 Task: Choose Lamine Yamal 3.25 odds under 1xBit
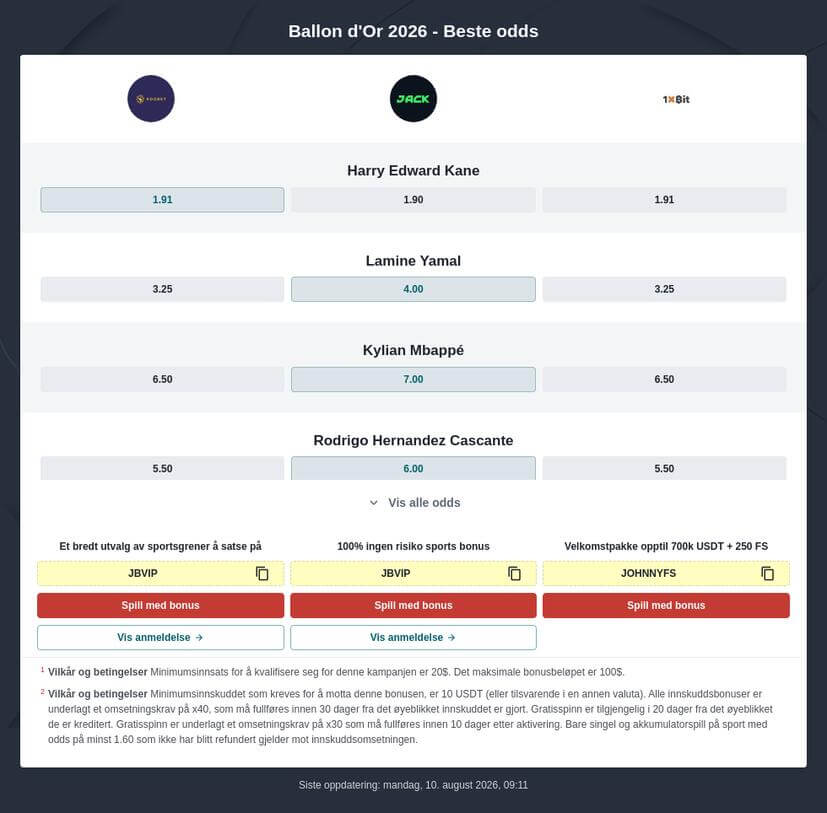pos(664,289)
